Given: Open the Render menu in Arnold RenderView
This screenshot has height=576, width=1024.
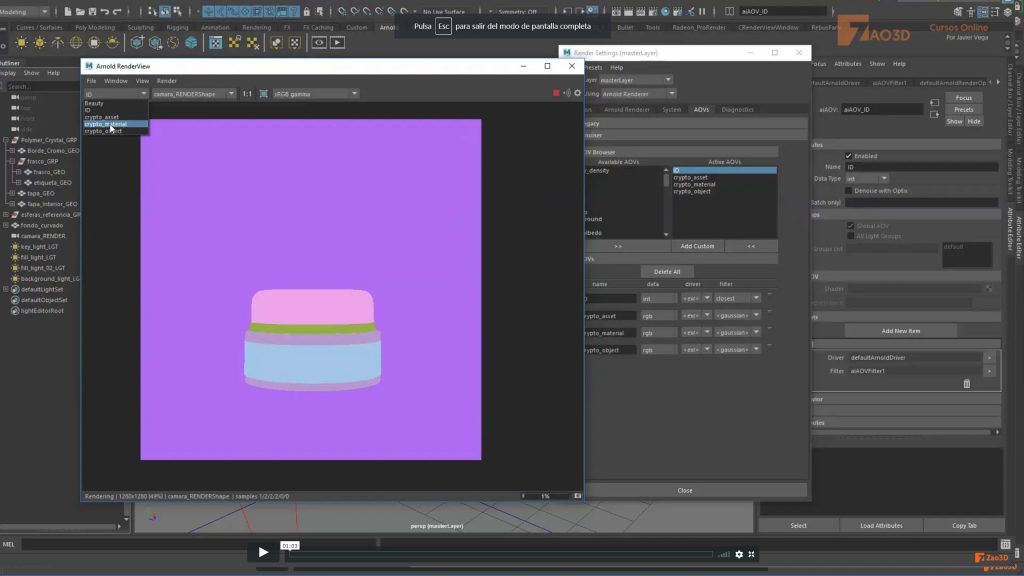Looking at the screenshot, I should tap(166, 81).
